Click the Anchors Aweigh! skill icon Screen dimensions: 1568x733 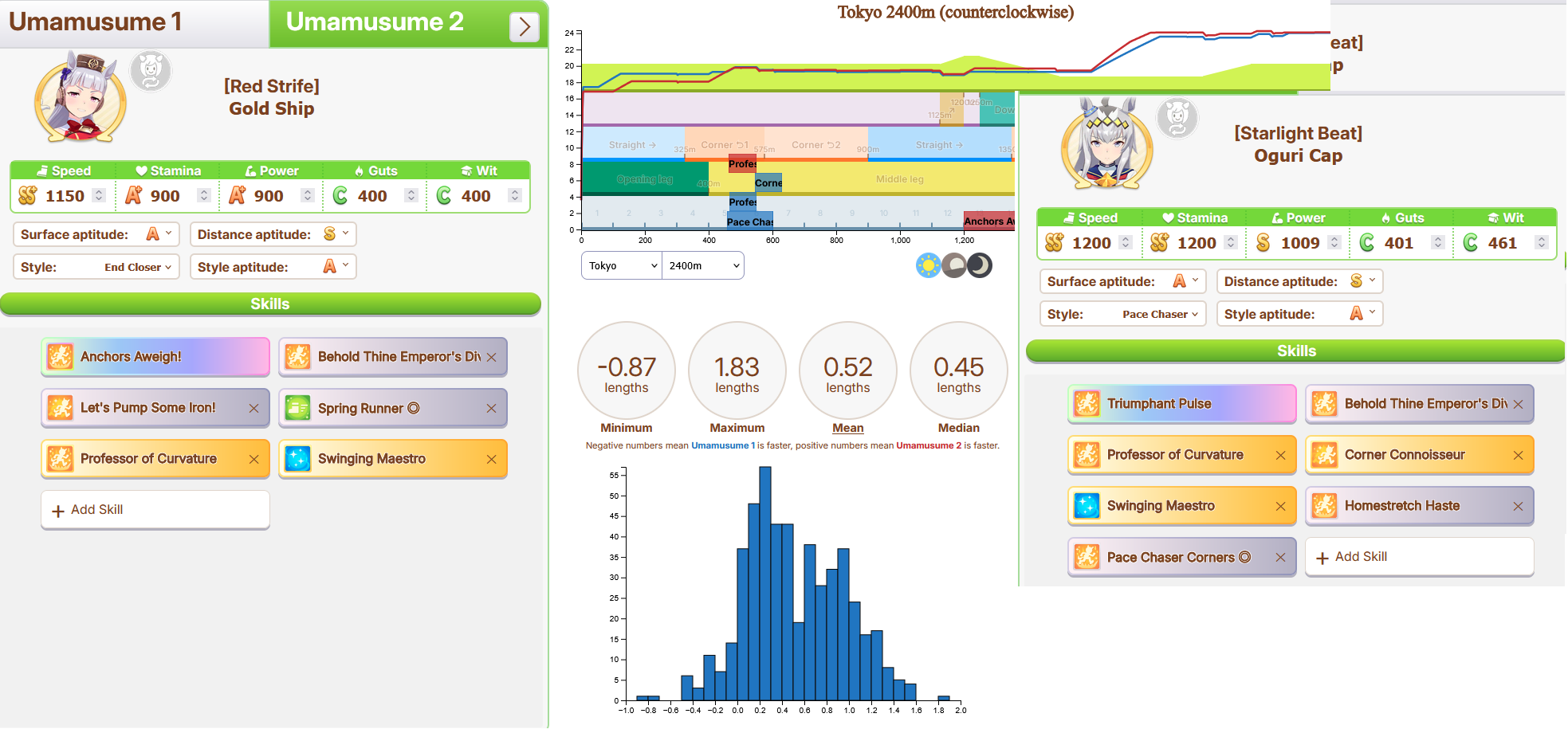point(60,357)
